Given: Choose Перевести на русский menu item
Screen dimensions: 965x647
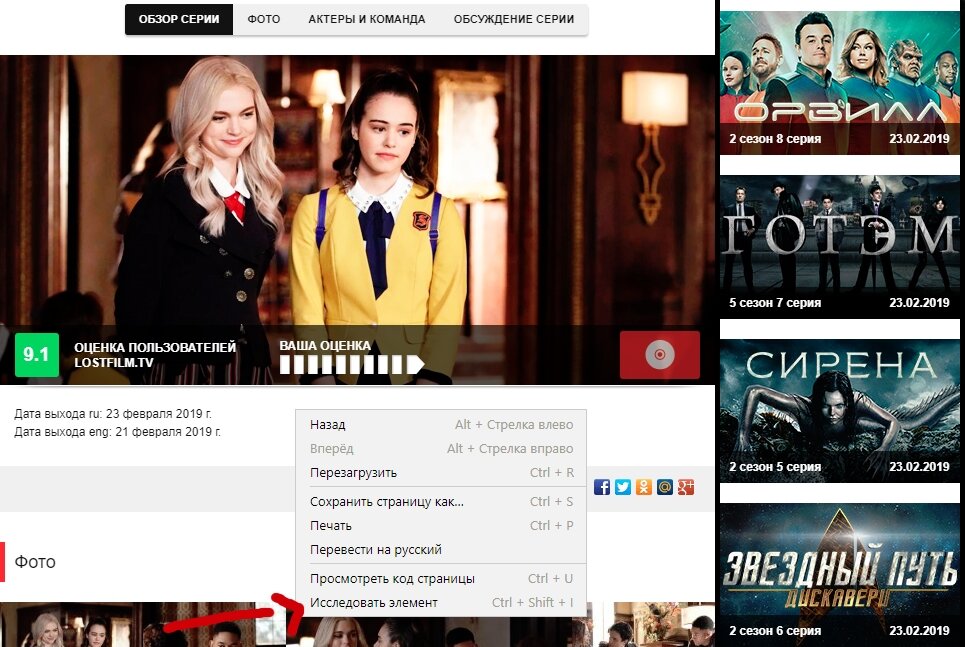Looking at the screenshot, I should pyautogui.click(x=441, y=549).
